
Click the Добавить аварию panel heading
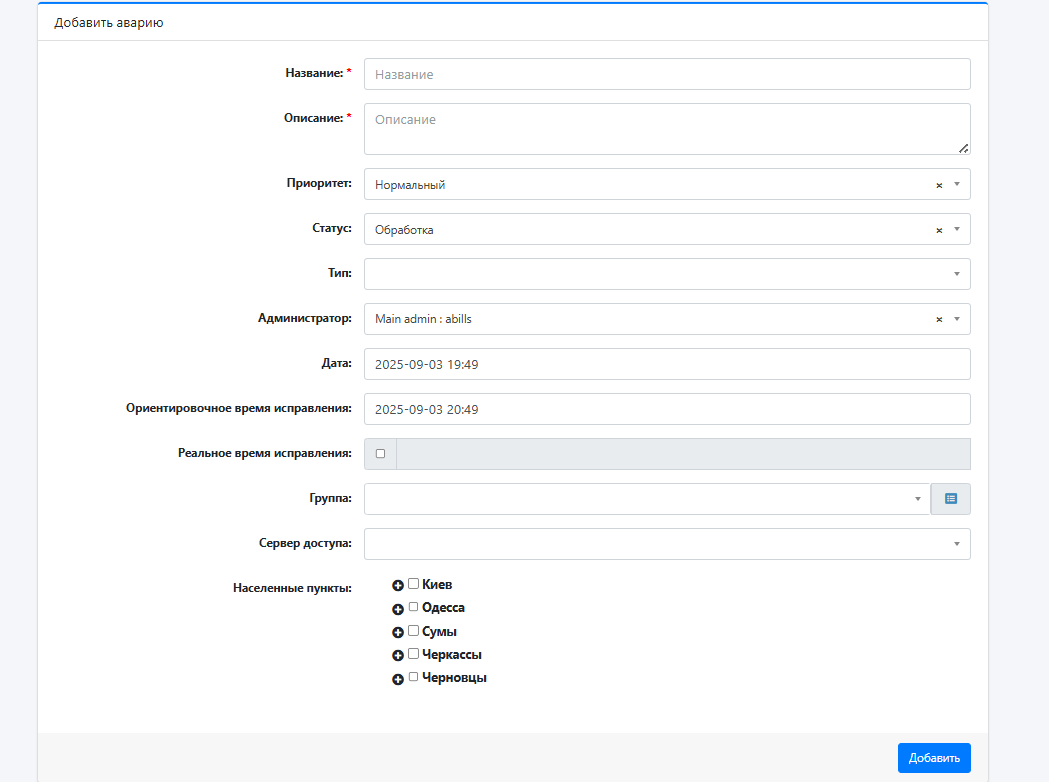[x=109, y=23]
